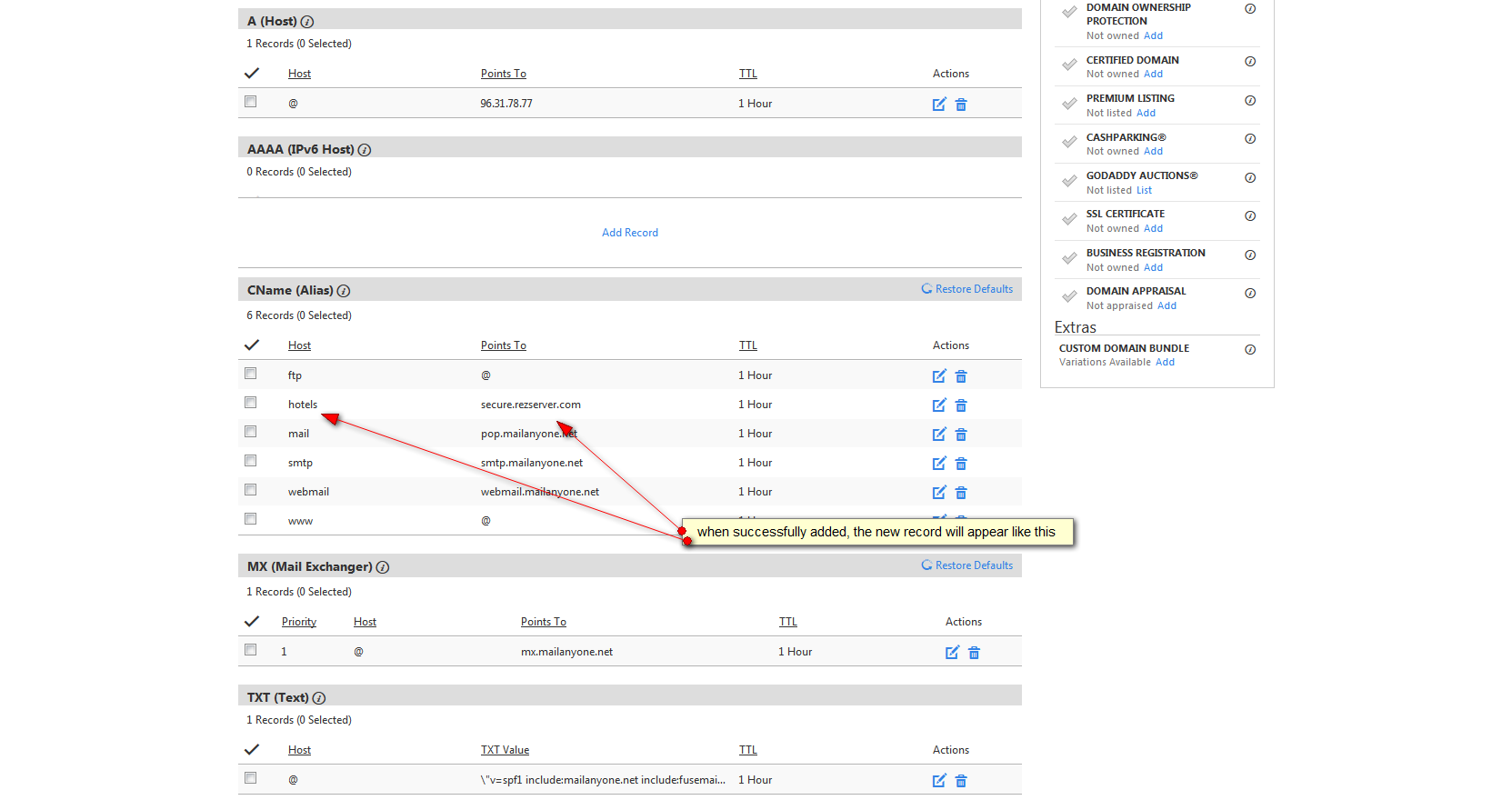Add Custom Domain Bundle variations
The width and height of the screenshot is (1512, 810).
pos(1165,363)
